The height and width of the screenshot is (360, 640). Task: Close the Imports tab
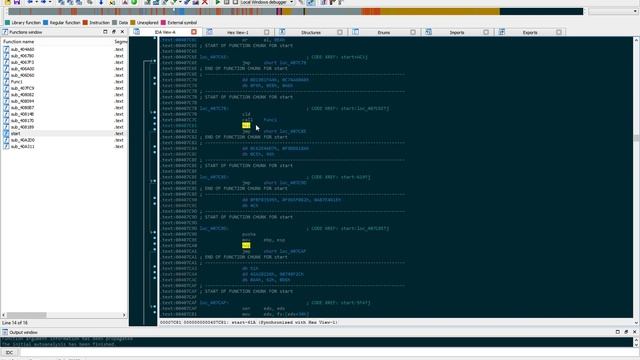pos(486,32)
